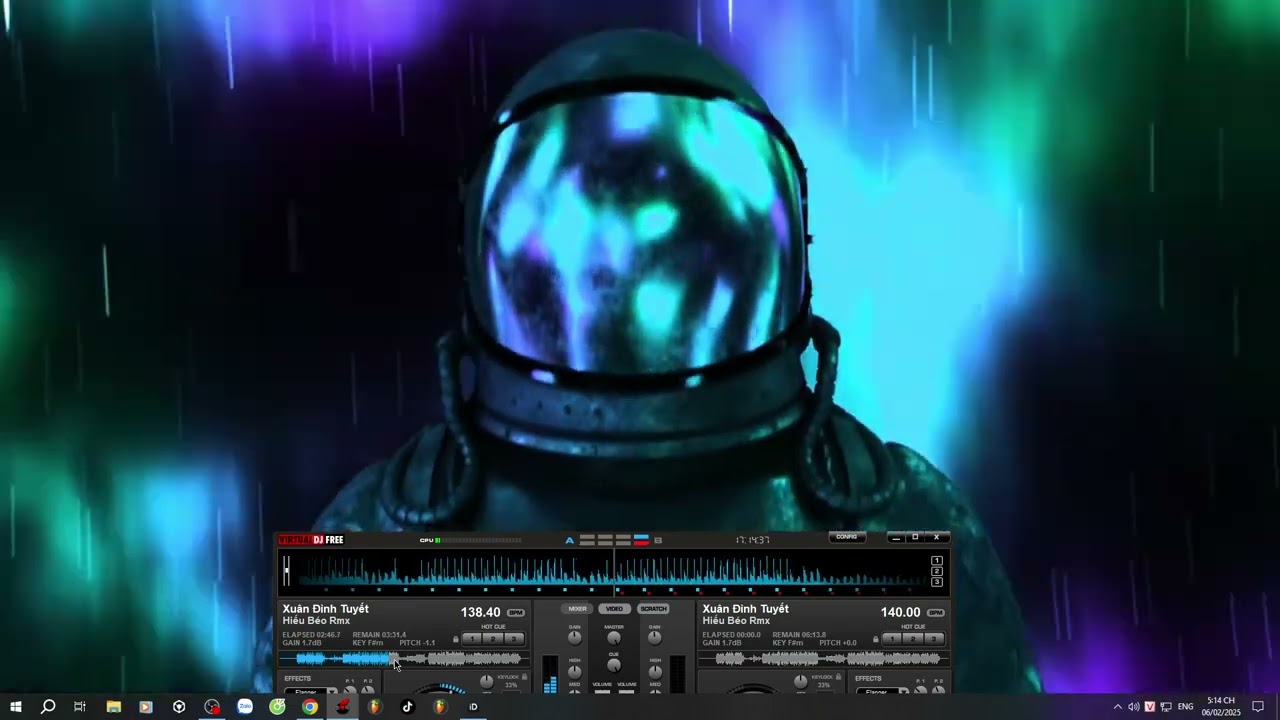Image resolution: width=1280 pixels, height=720 pixels.
Task: Select waveform zoom level 2
Action: pos(937,572)
